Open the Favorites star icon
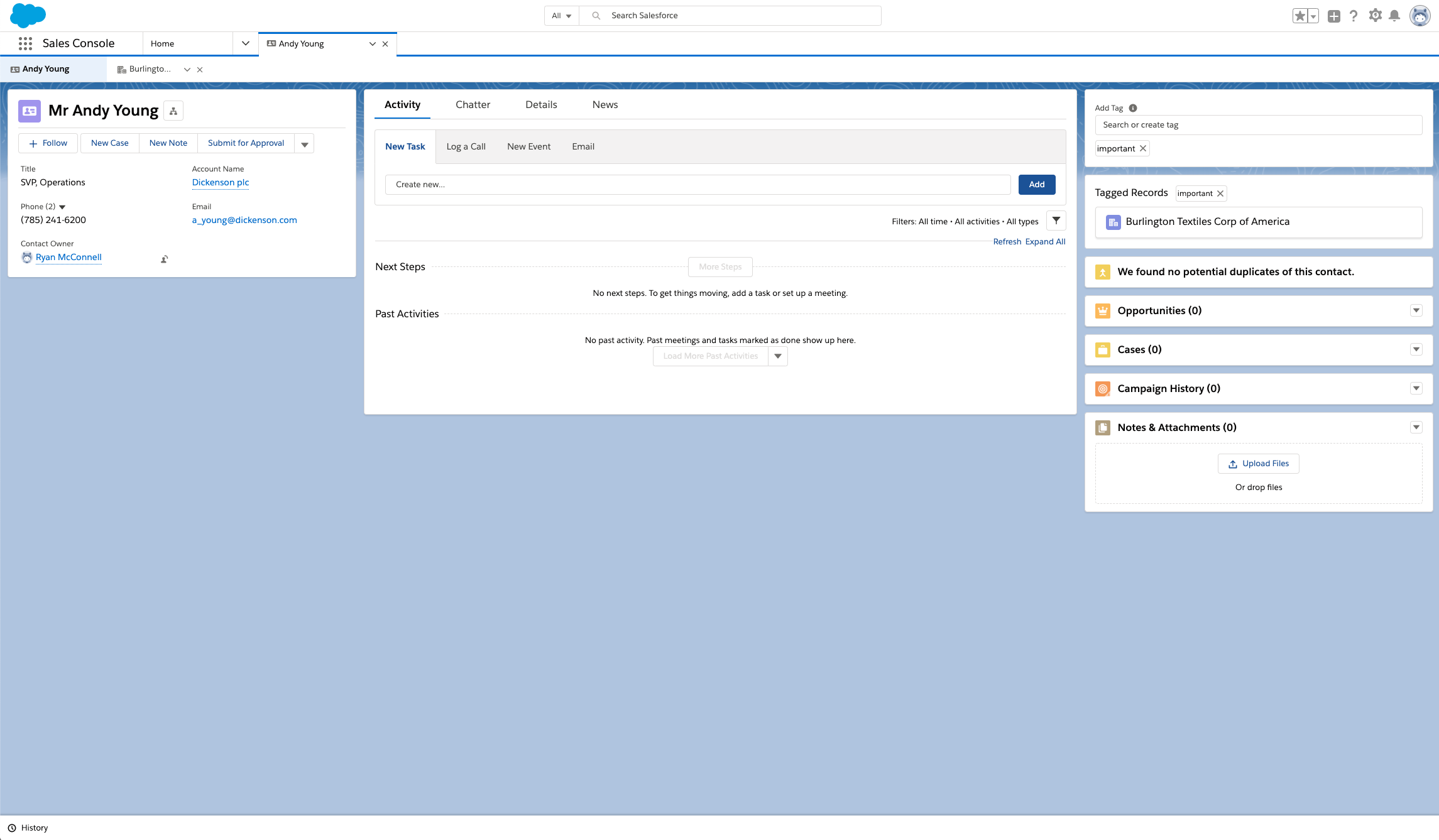 1299,16
